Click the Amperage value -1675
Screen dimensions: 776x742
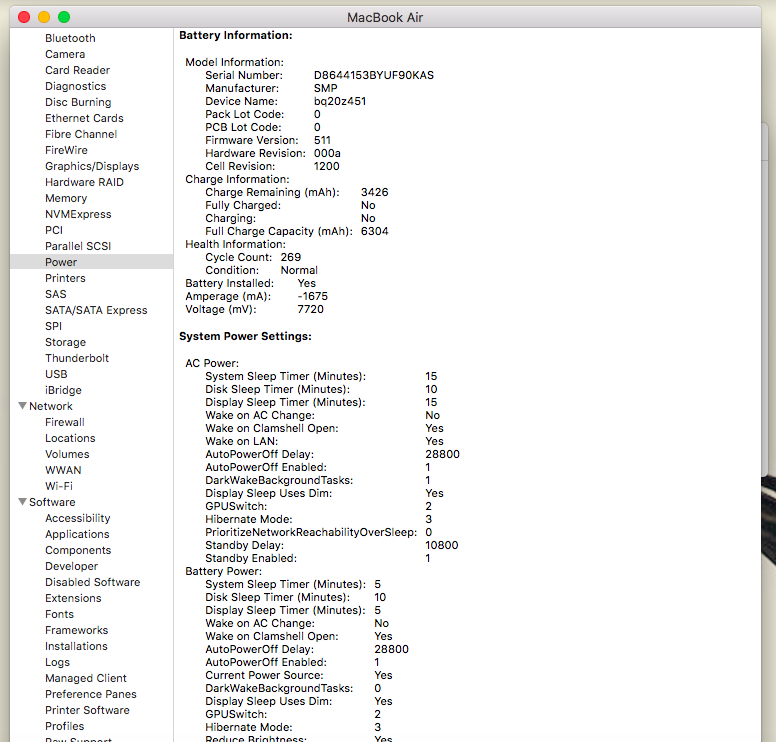(x=313, y=296)
